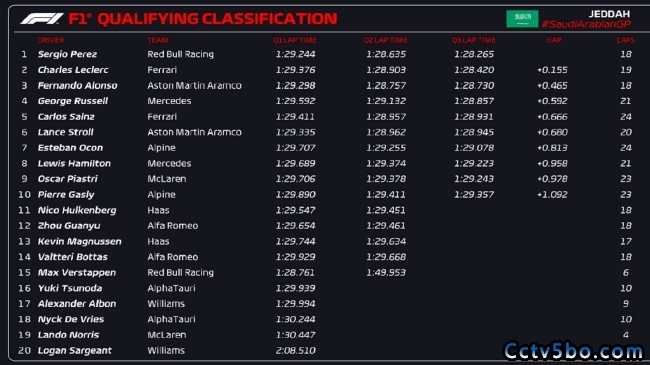
Task: Click the GAP column header
Action: tap(554, 40)
